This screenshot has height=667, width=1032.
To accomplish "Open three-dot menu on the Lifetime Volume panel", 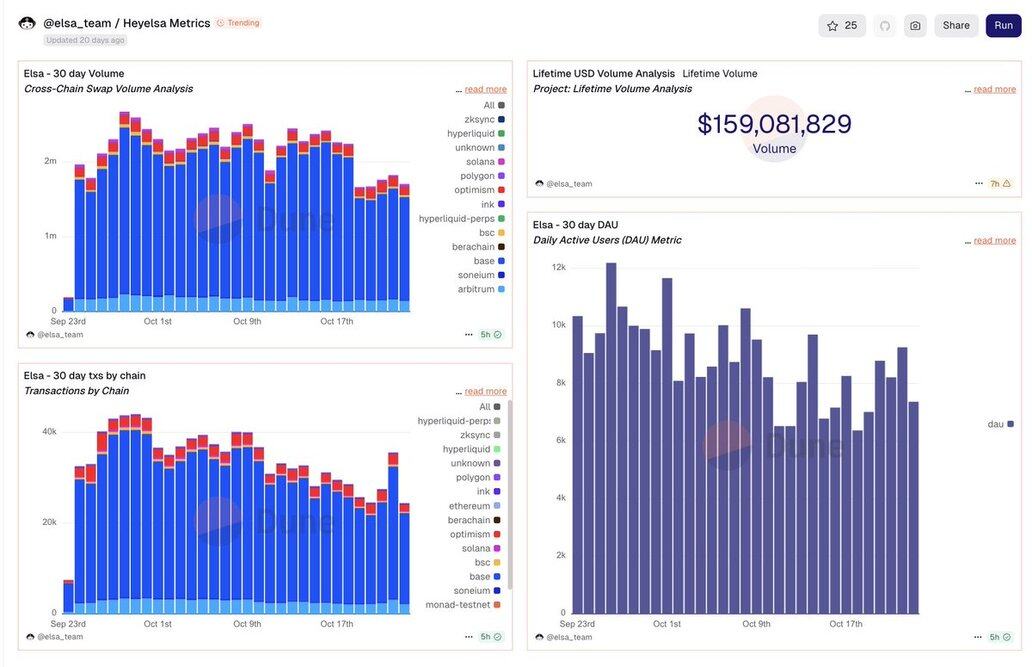I will [979, 184].
